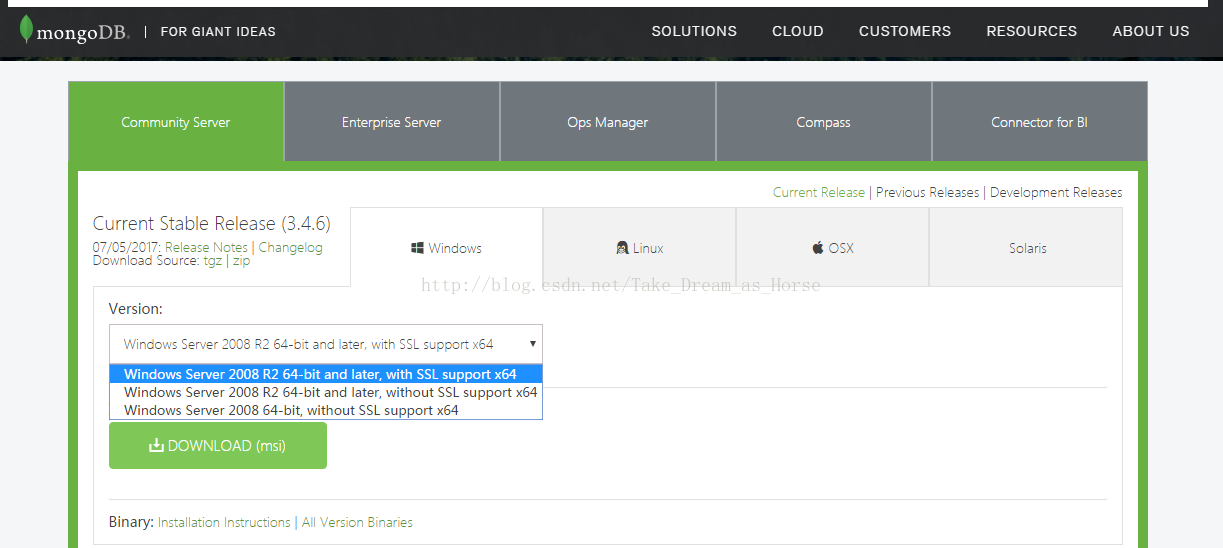Choose Windows Server 2008 64-bit without SSL option
Image resolution: width=1223 pixels, height=548 pixels.
point(326,410)
